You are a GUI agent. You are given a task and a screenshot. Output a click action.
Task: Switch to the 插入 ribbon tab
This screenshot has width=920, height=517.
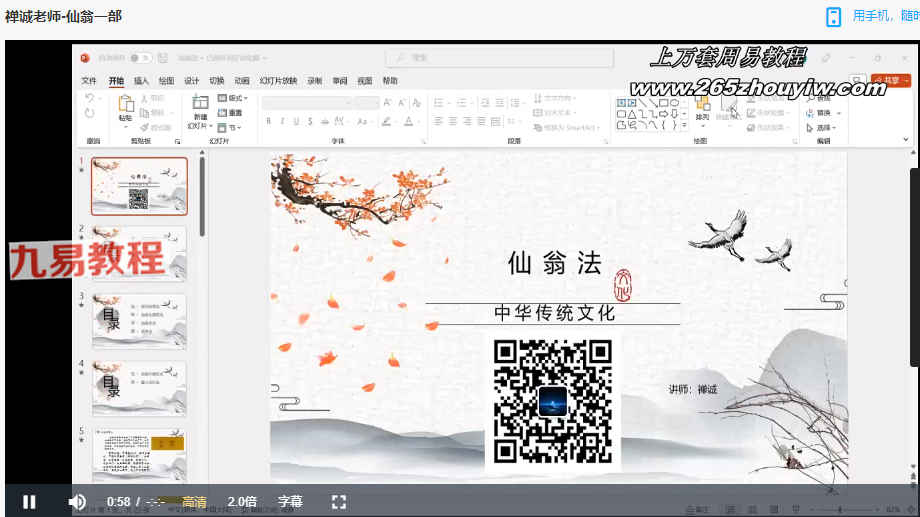click(141, 80)
